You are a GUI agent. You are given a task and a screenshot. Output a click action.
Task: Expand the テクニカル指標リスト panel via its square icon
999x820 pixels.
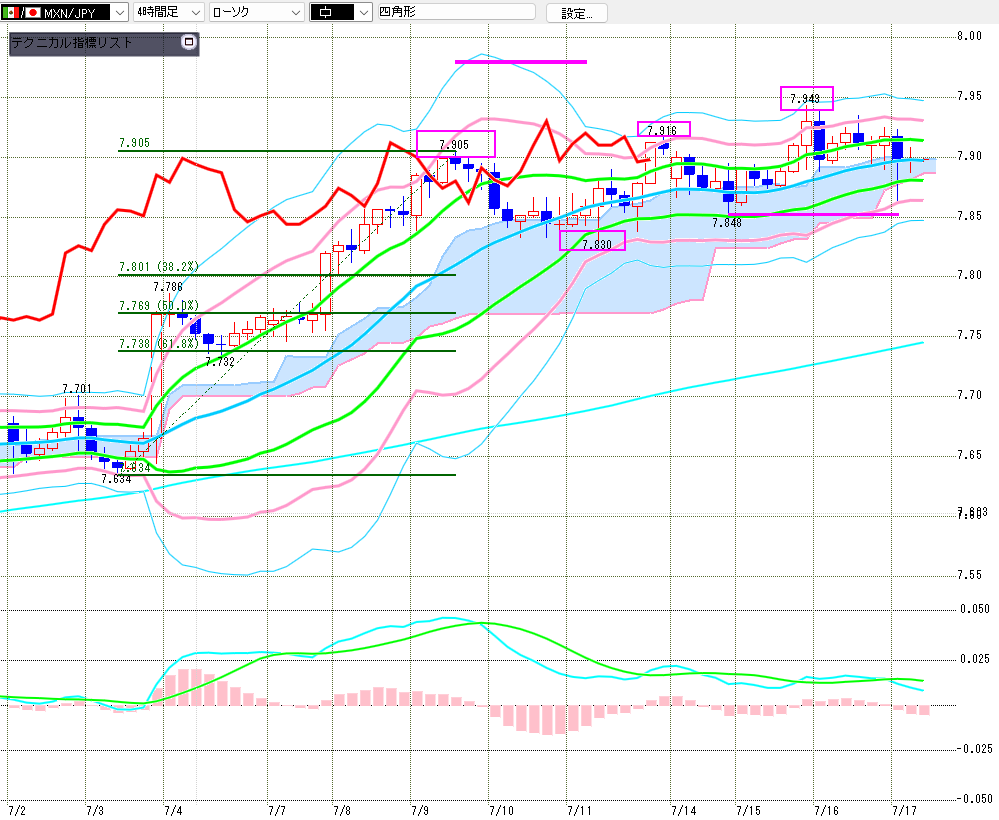tap(188, 42)
